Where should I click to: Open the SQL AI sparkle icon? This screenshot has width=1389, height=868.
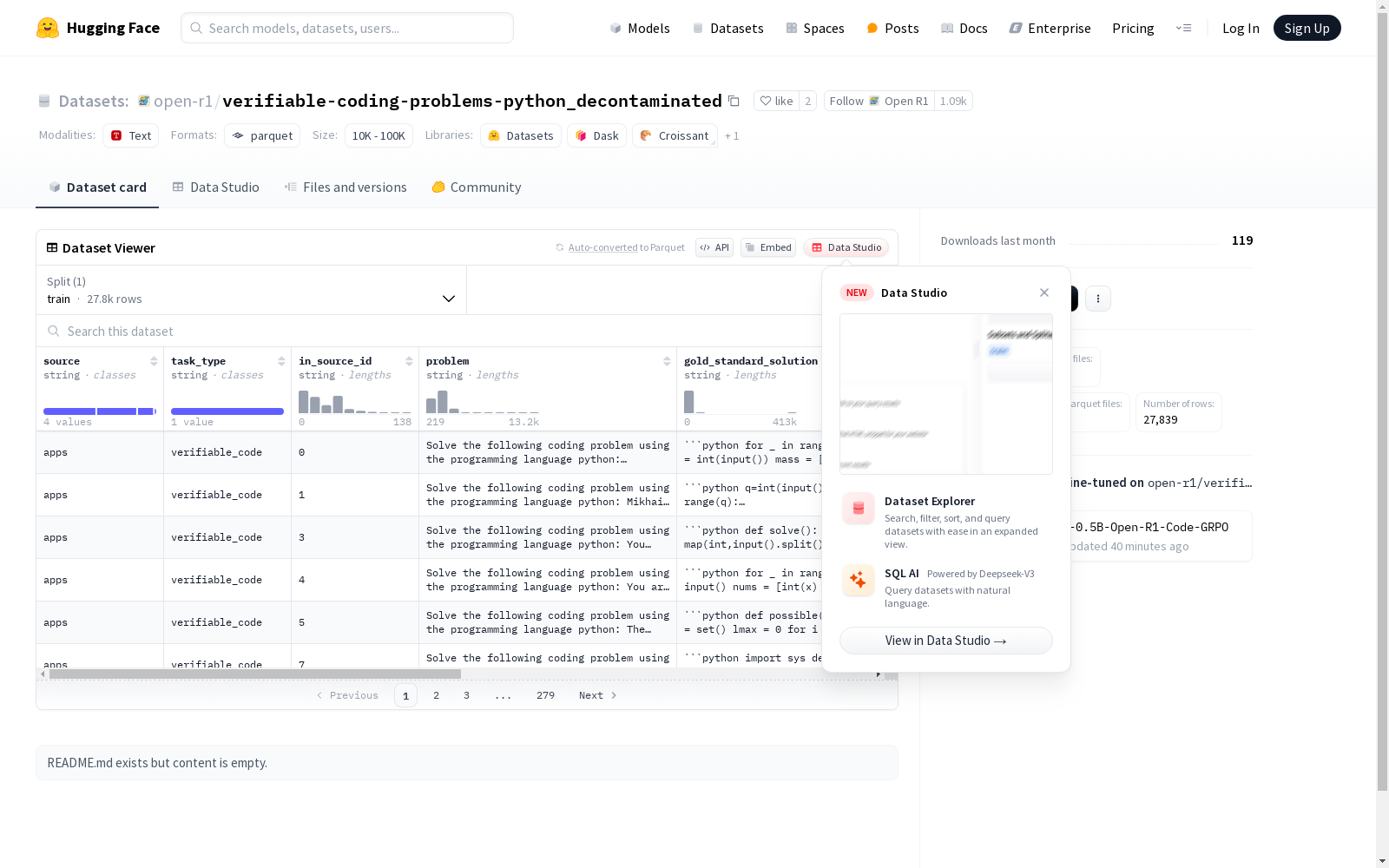tap(859, 580)
